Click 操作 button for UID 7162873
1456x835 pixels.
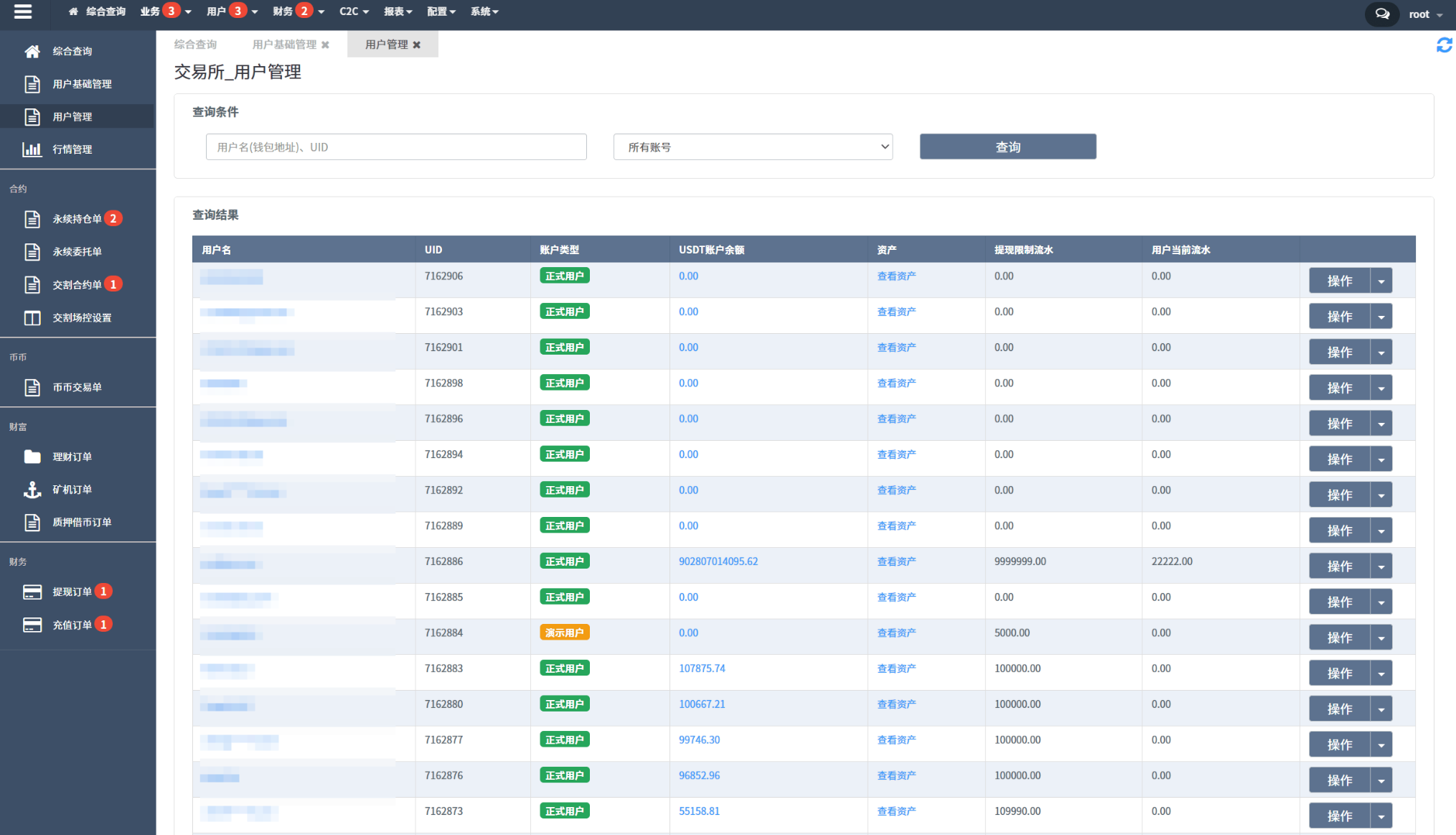tap(1339, 816)
